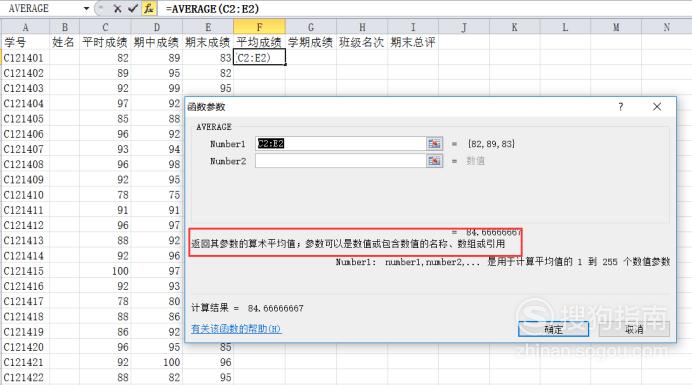692x385 pixels.
Task: Click value 100 in C121421 row
Action: coord(171,362)
